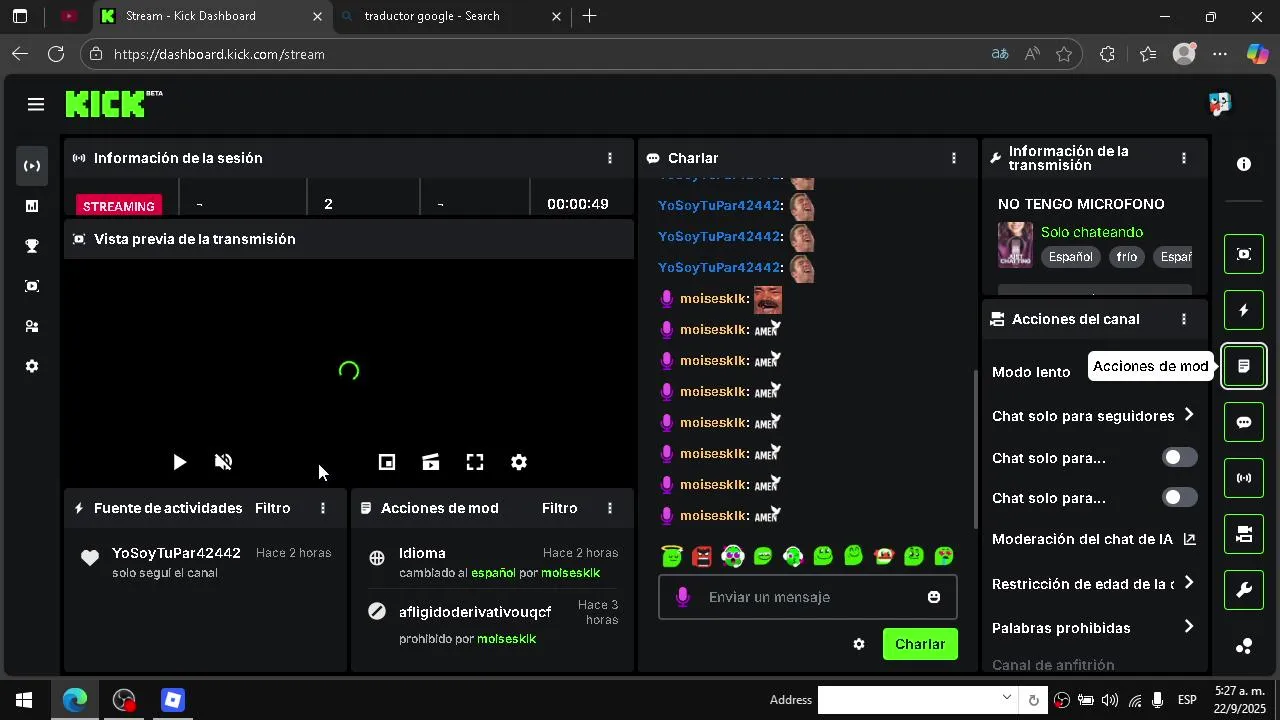Open browser Settings and more menu
Image resolution: width=1280 pixels, height=720 pixels.
(1220, 54)
